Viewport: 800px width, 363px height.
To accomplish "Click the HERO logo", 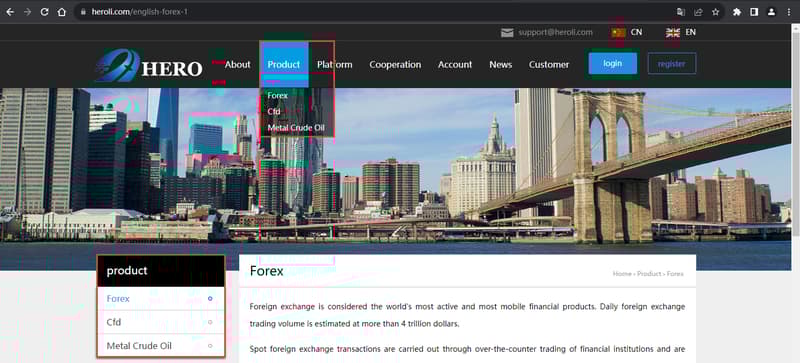I will [149, 66].
